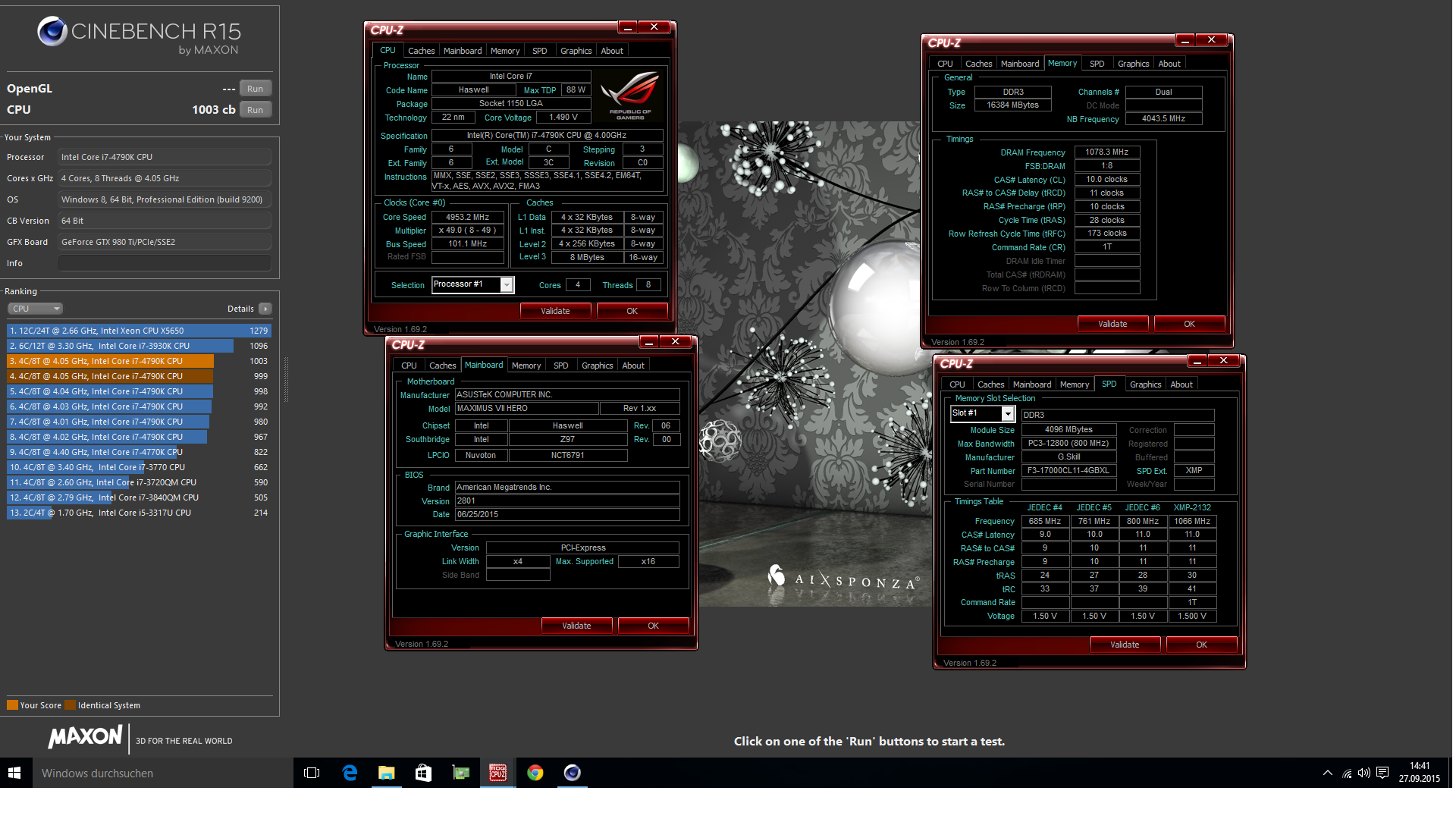The image size is (1456, 819).
Task: Click the DRAM Frequency 1078.3 MHz value
Action: pyautogui.click(x=1107, y=152)
